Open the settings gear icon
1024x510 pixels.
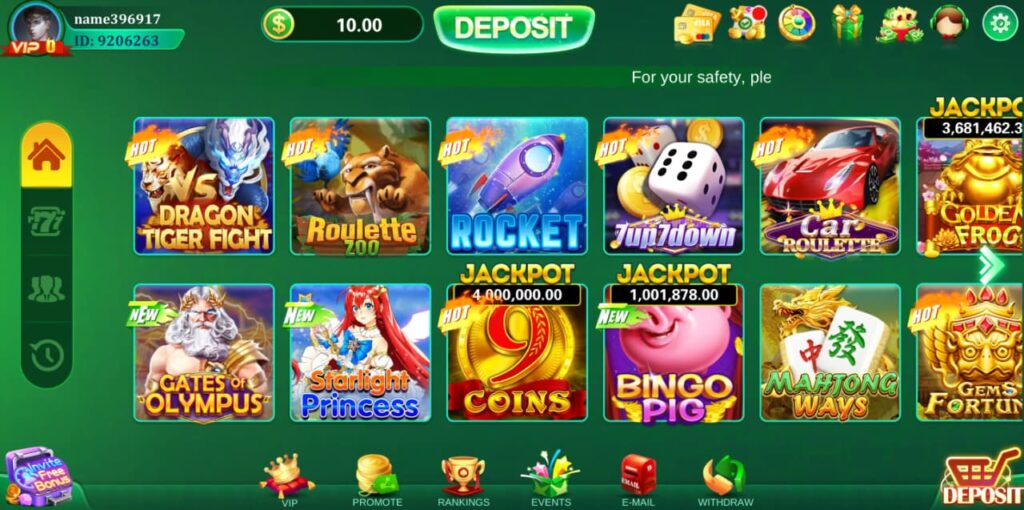tap(1000, 24)
